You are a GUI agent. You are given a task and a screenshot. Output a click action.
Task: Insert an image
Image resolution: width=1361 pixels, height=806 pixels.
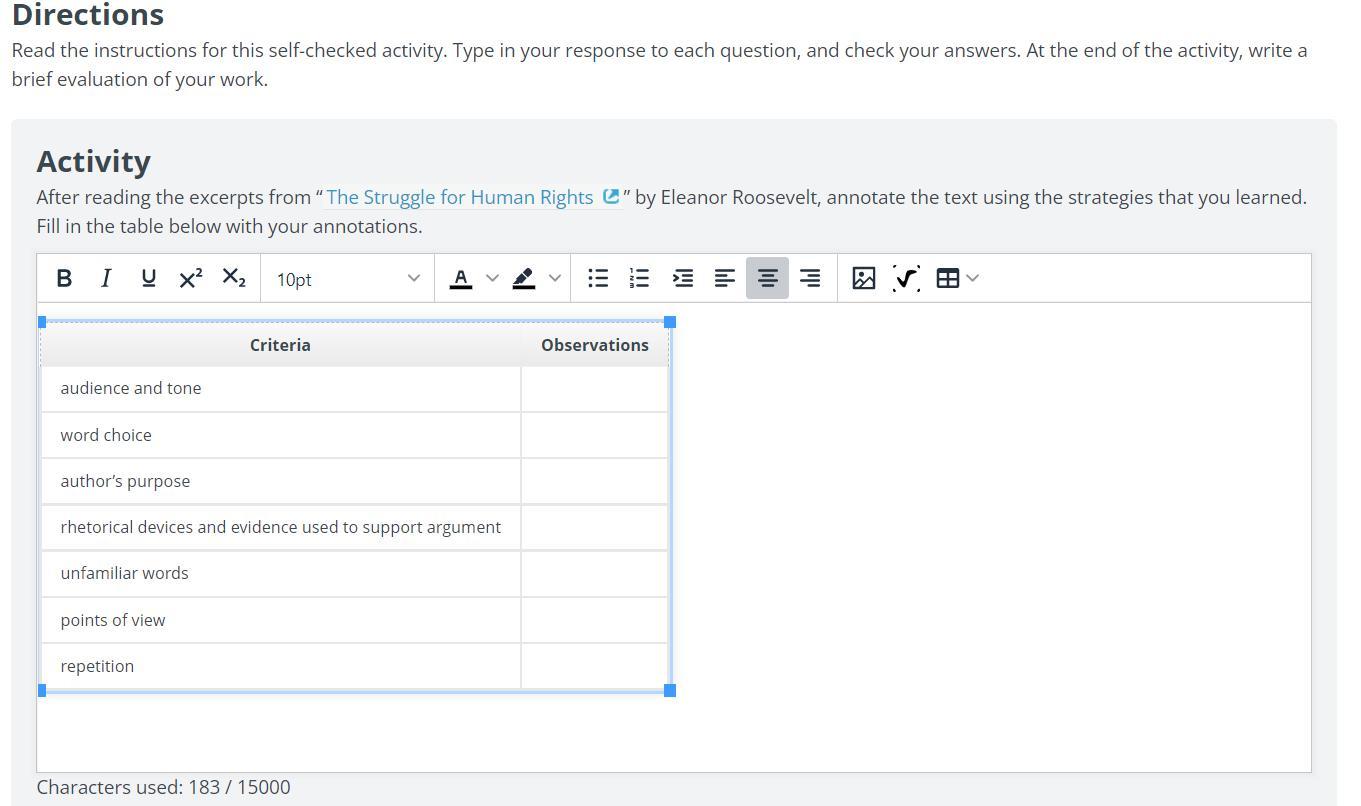(864, 278)
